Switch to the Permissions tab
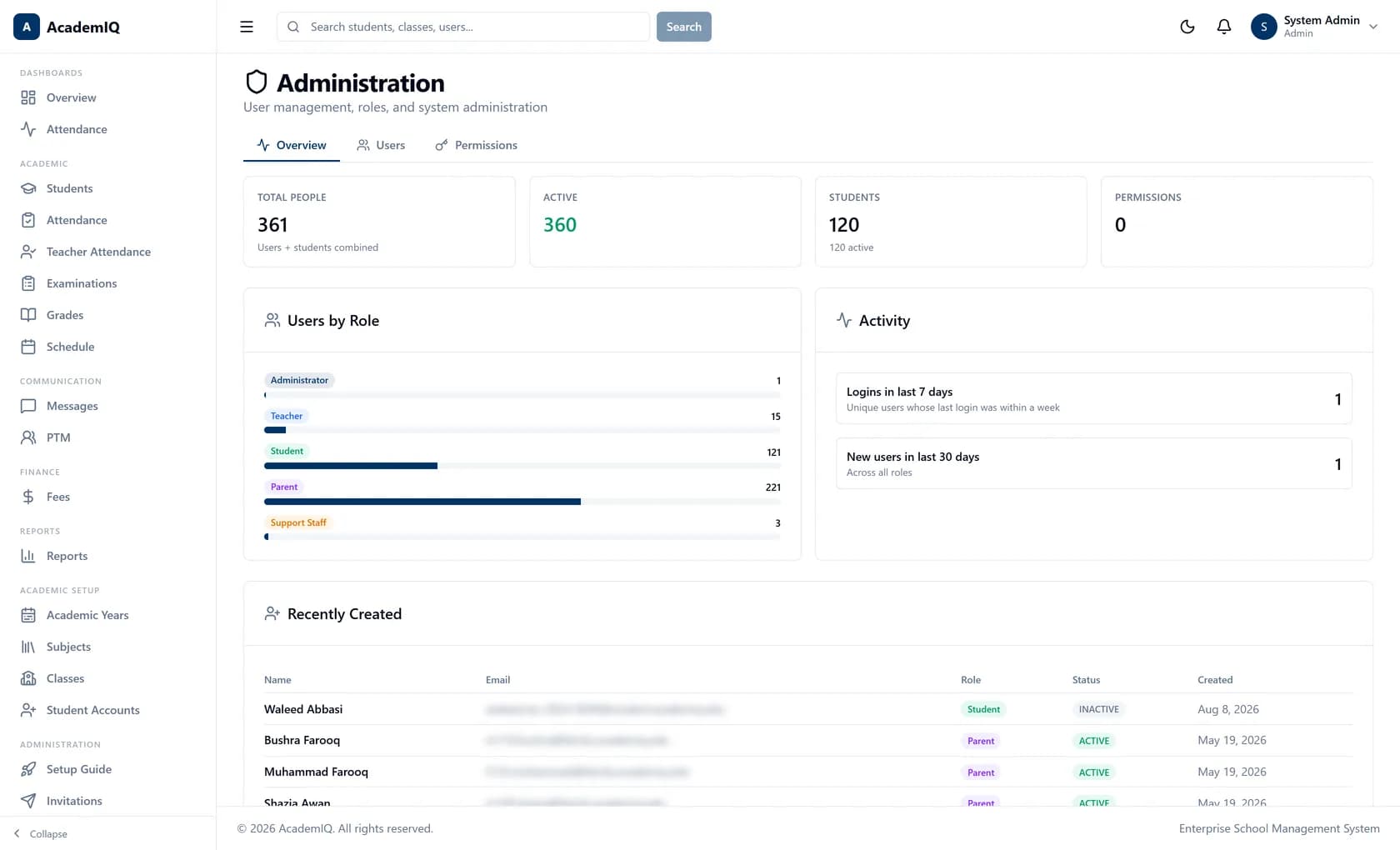1400x850 pixels. [476, 145]
